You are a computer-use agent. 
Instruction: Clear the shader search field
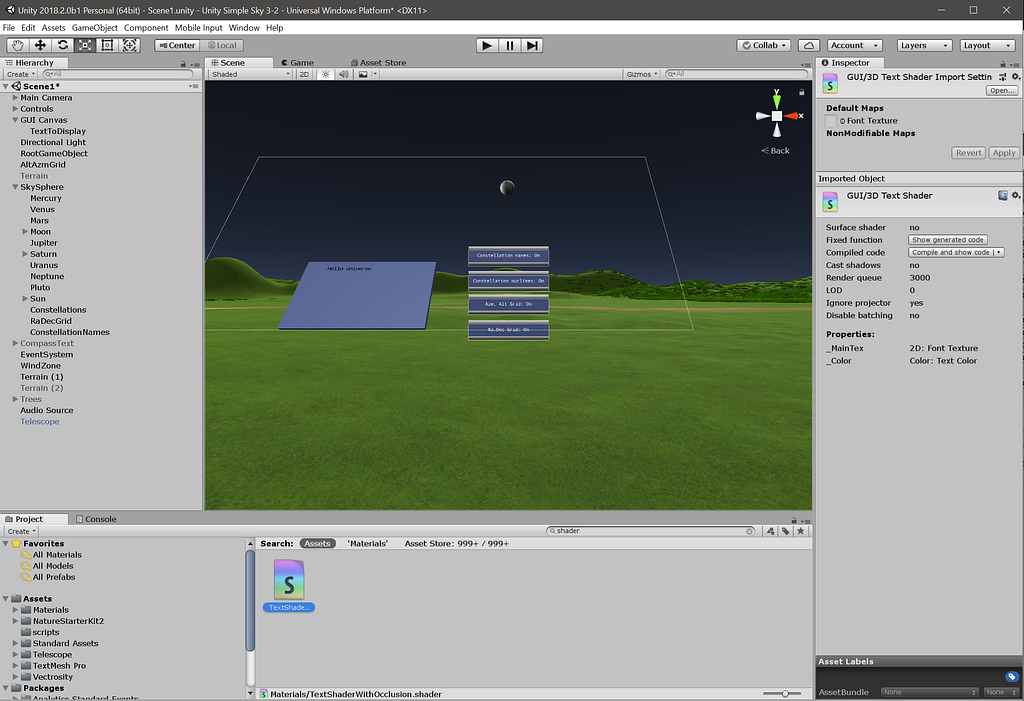(x=749, y=531)
